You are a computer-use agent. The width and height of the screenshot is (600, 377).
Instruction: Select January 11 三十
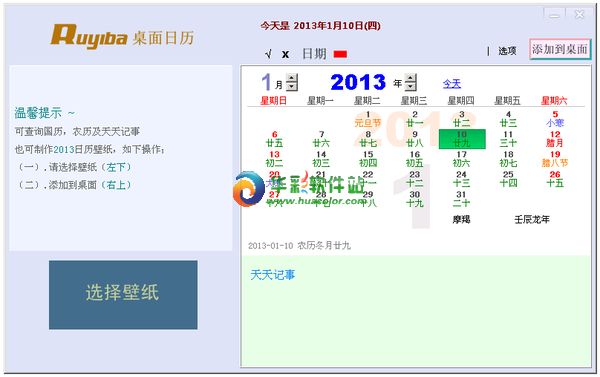pos(508,139)
